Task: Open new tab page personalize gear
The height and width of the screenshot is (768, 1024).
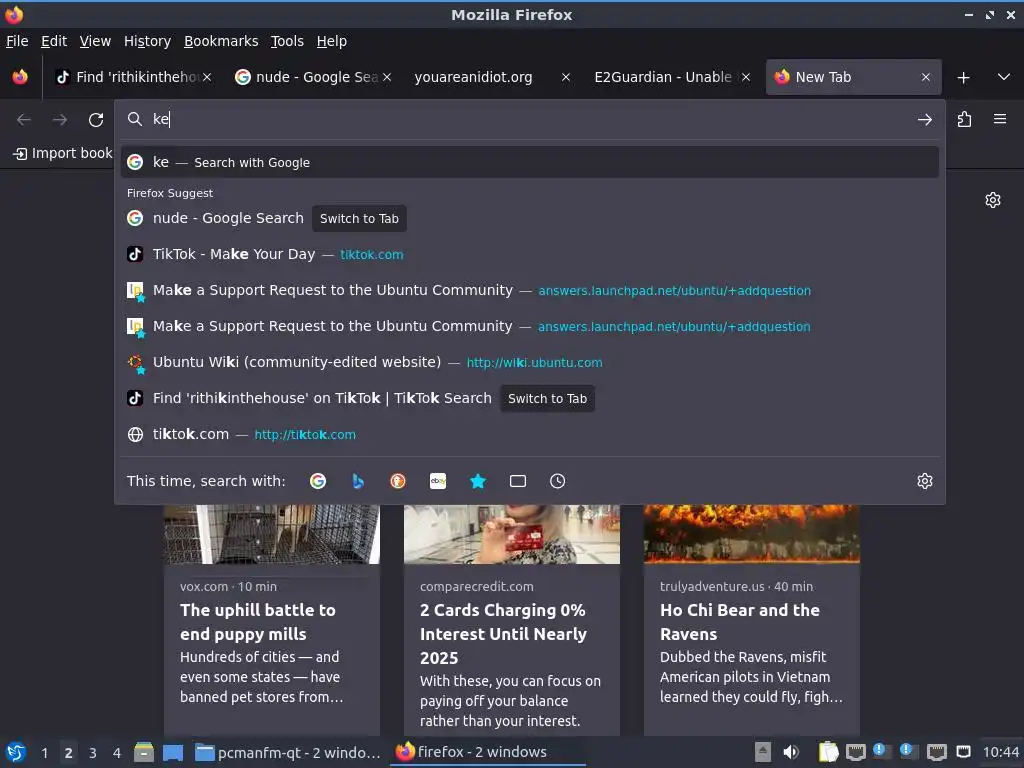Action: click(x=993, y=200)
